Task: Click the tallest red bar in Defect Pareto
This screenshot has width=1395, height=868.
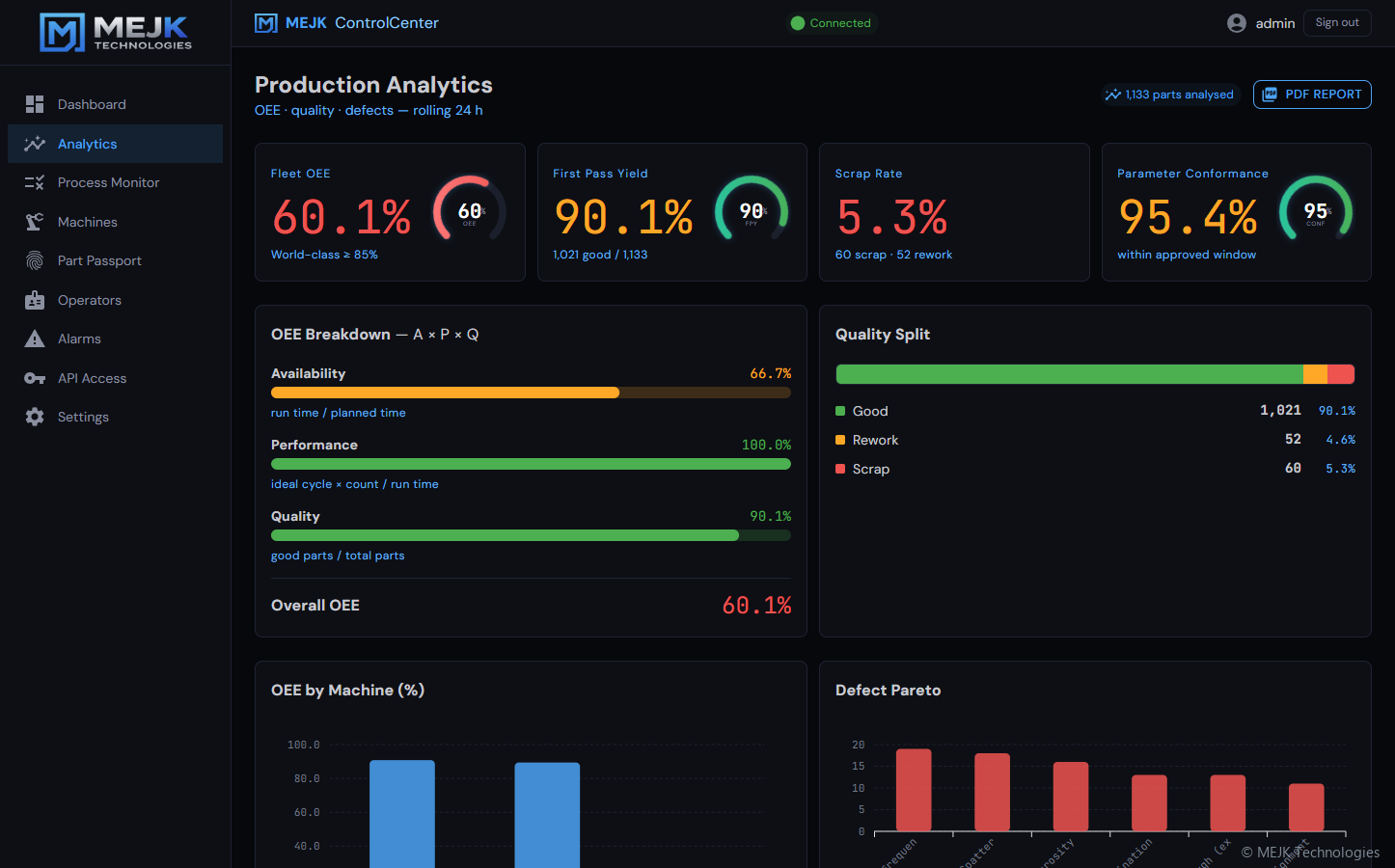Action: tap(914, 790)
